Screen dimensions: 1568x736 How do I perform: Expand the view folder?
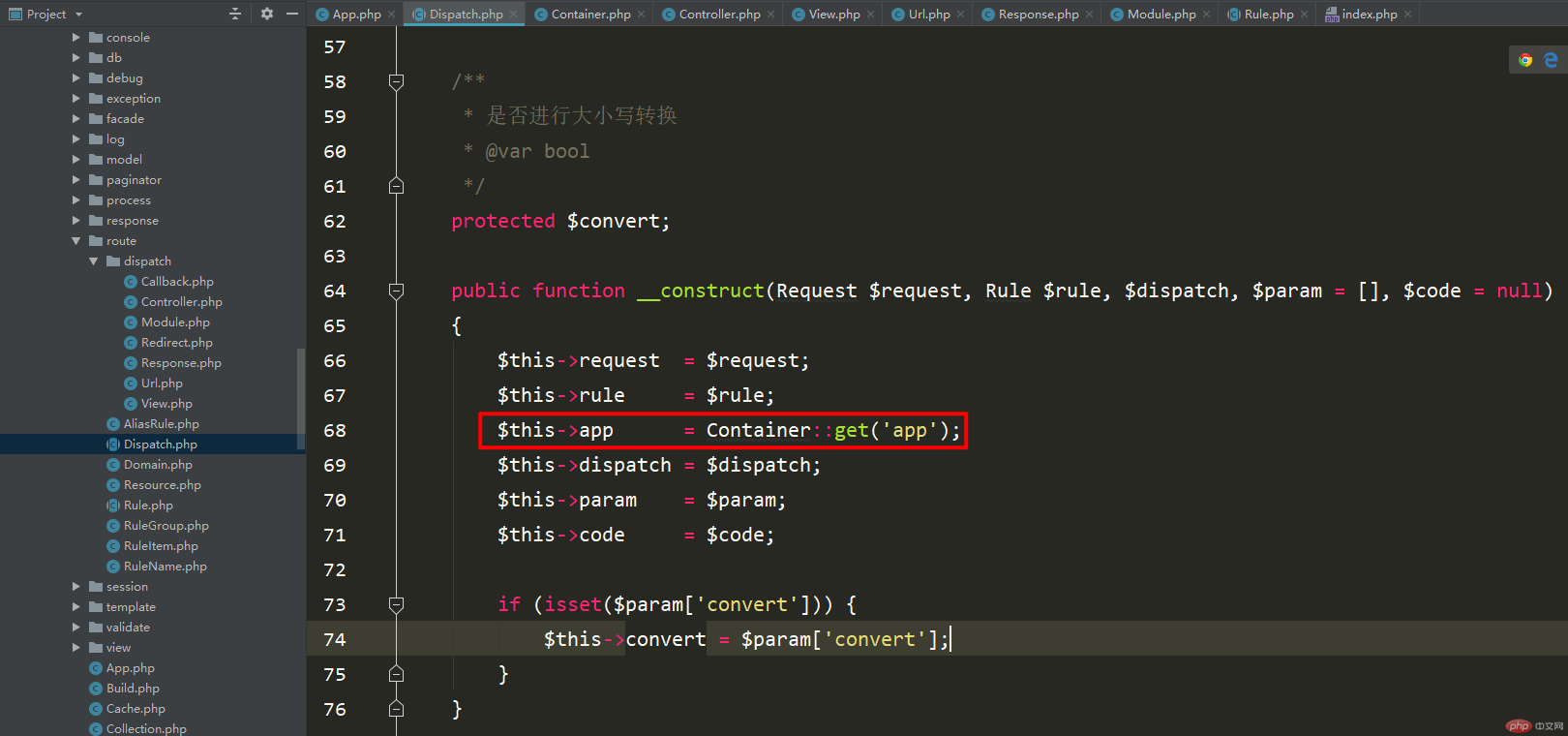tap(76, 648)
